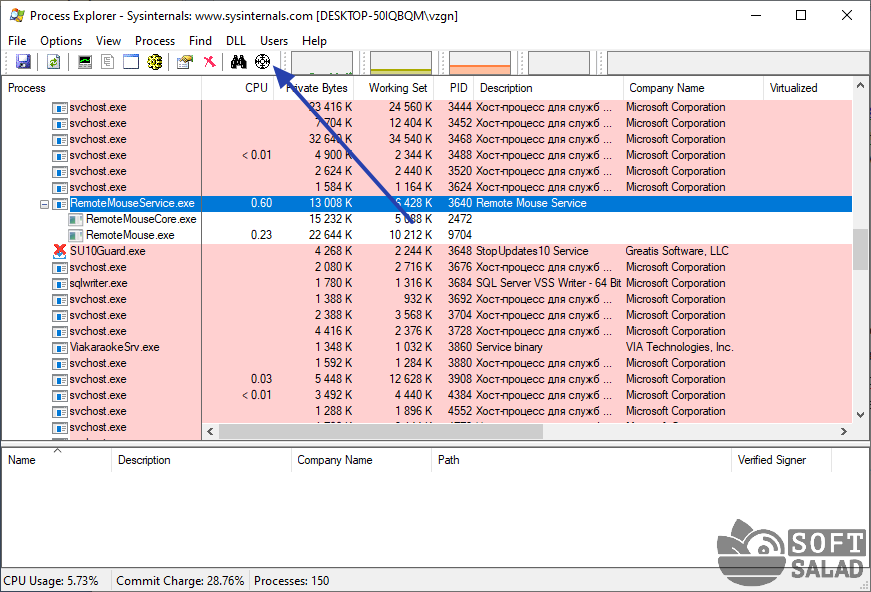Toggle the lower pane toolbar icon

point(131,62)
